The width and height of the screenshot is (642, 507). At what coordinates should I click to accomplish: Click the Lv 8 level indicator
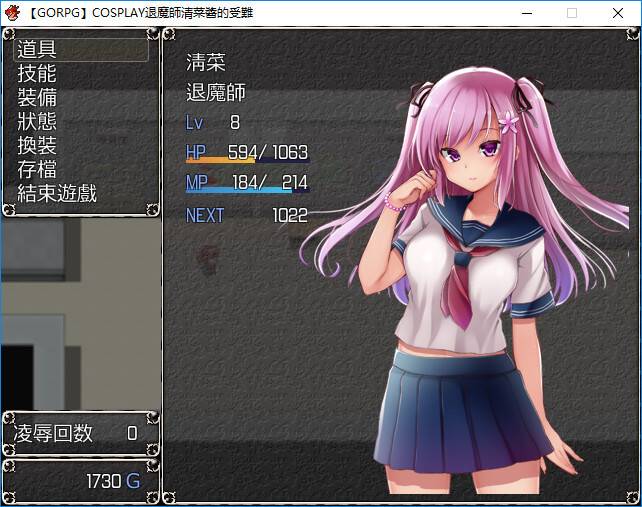213,123
